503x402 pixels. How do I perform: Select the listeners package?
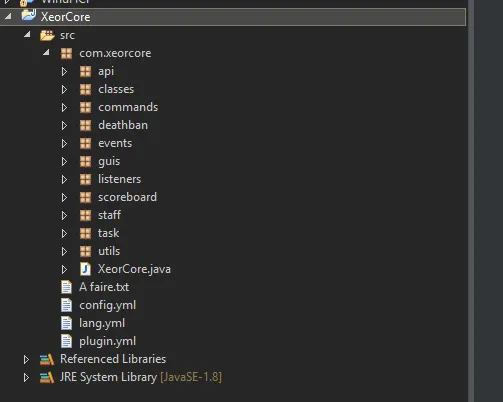click(x=119, y=179)
